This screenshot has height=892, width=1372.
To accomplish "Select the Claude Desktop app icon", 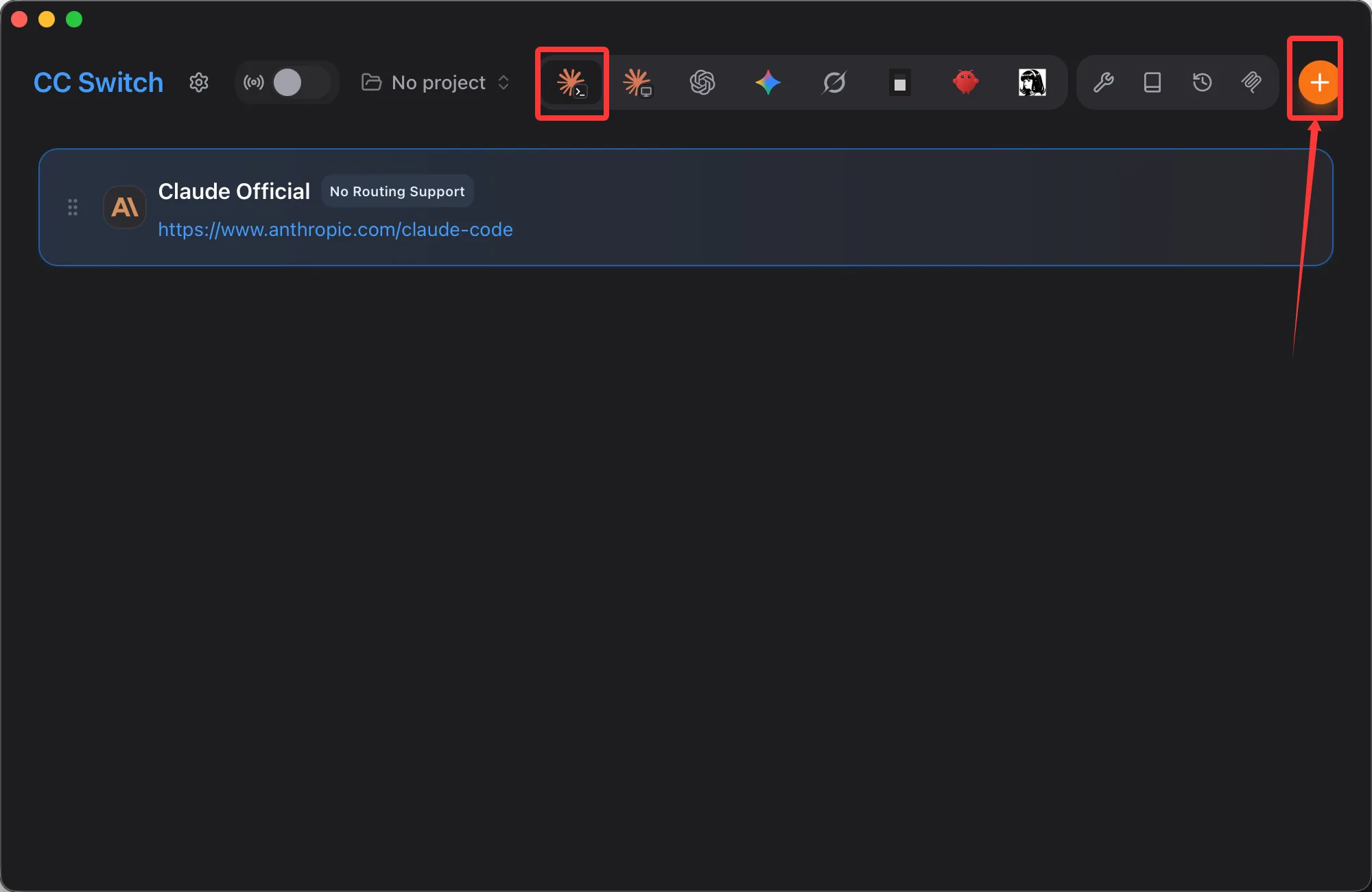I will point(637,82).
